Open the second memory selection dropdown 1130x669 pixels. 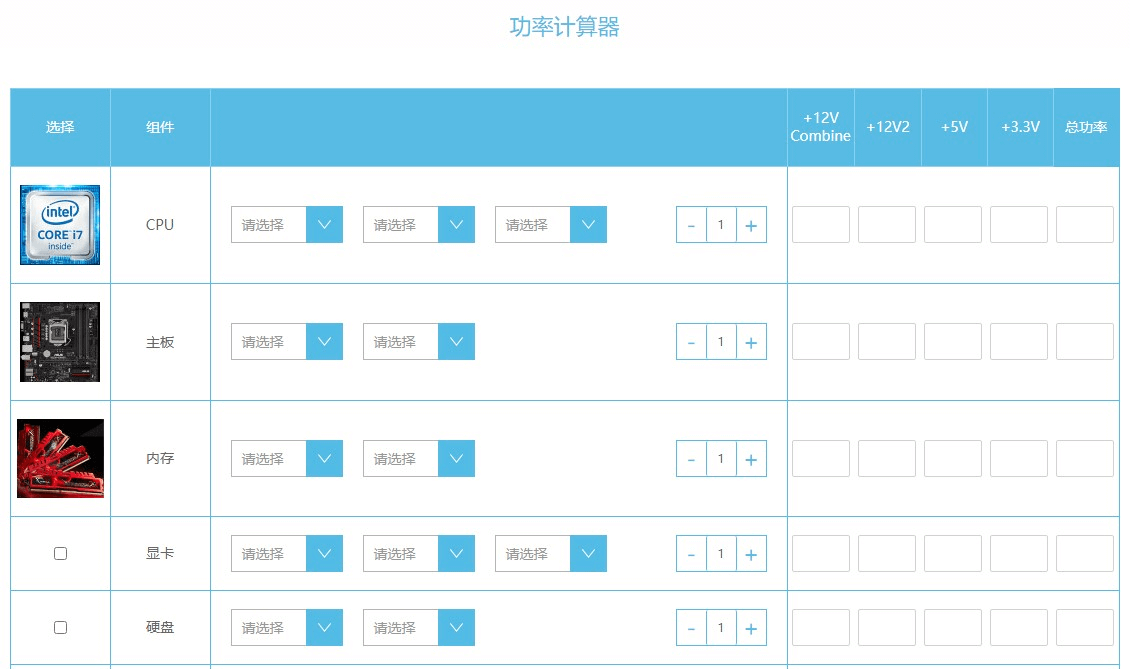click(x=419, y=458)
